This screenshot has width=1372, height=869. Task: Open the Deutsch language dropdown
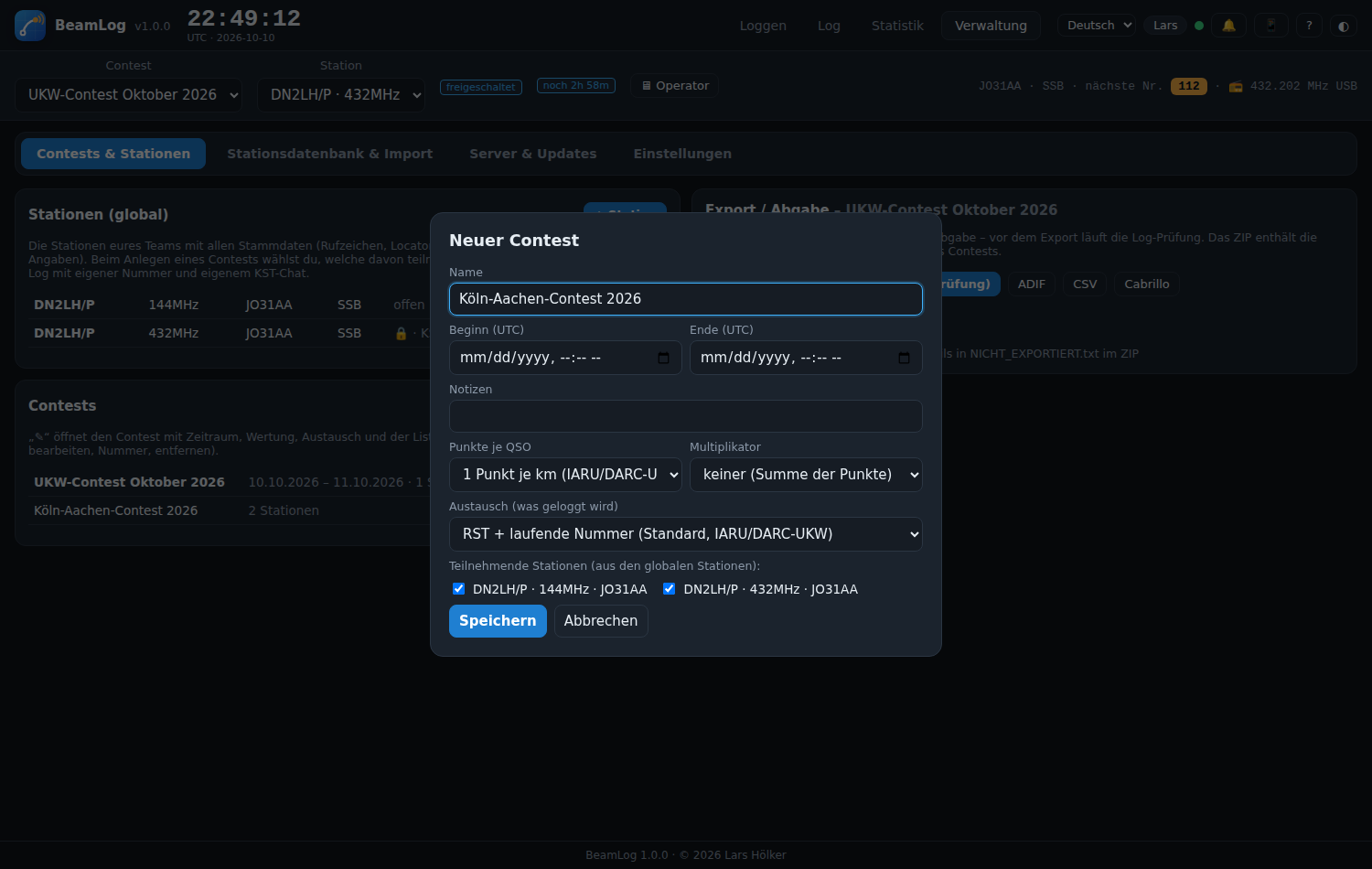click(x=1097, y=26)
